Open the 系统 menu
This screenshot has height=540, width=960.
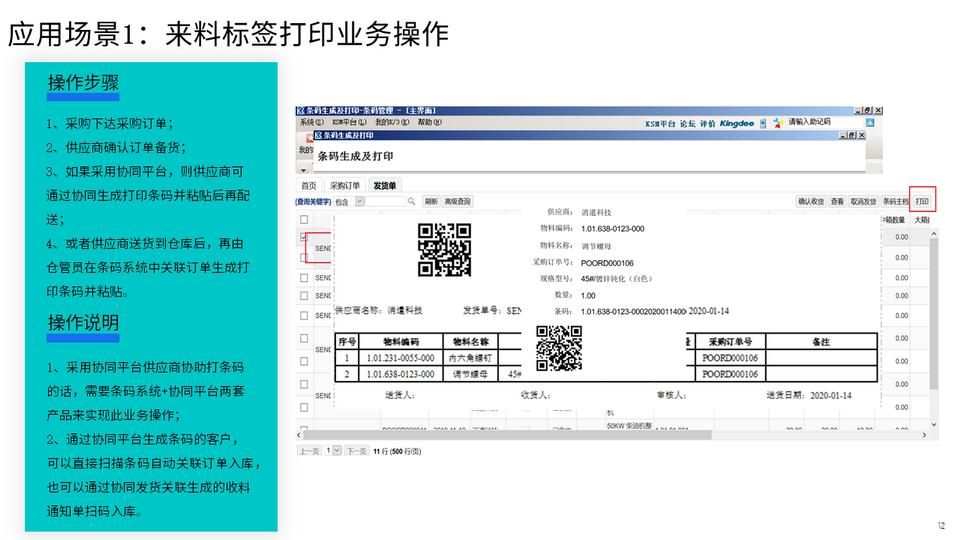pos(310,122)
